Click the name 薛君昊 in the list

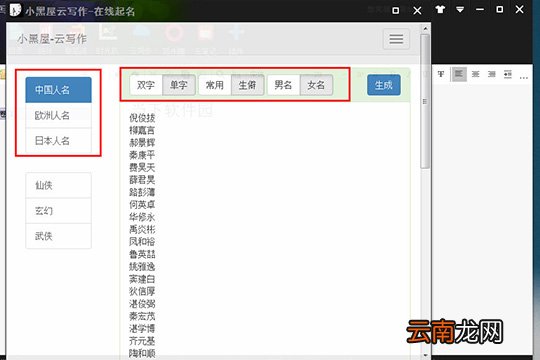(142, 180)
